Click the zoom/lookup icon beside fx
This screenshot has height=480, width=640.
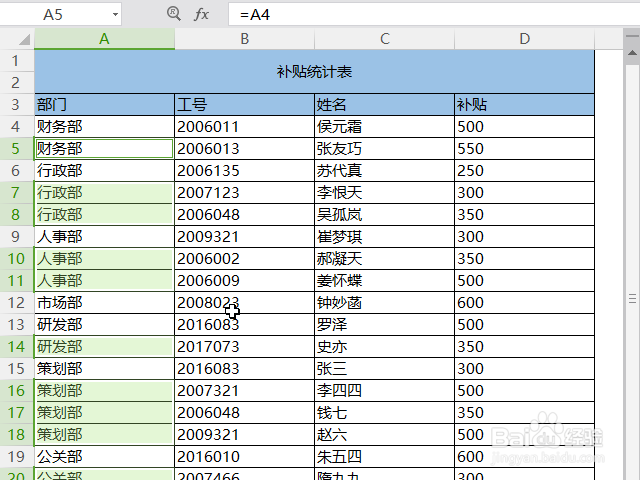coord(174,14)
